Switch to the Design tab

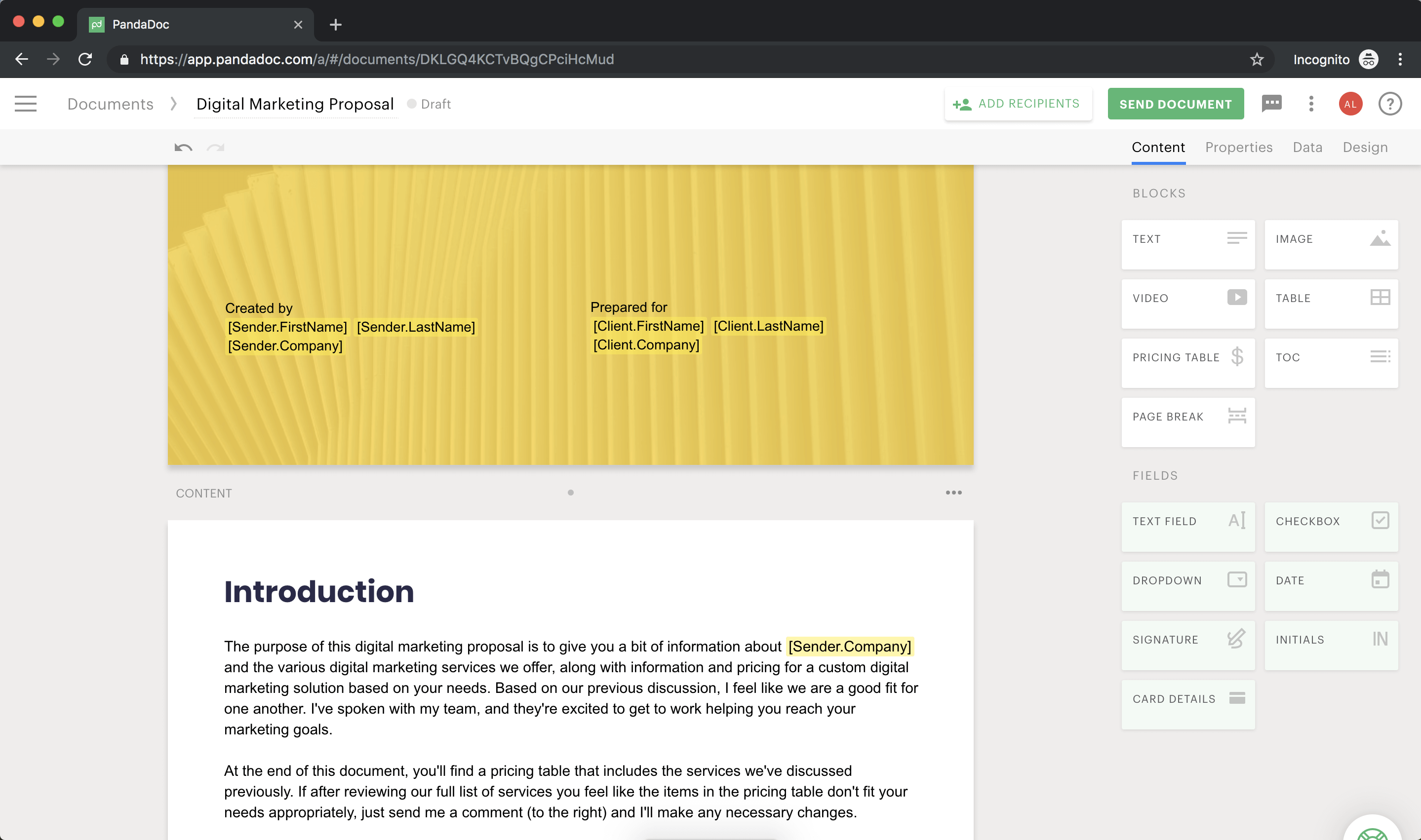(1364, 147)
